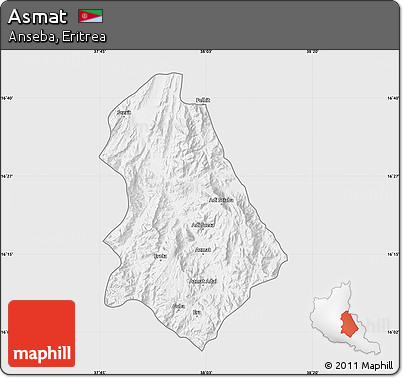This screenshot has width=403, height=378.
Task: Click the Asmat town label on map
Action: point(203,249)
